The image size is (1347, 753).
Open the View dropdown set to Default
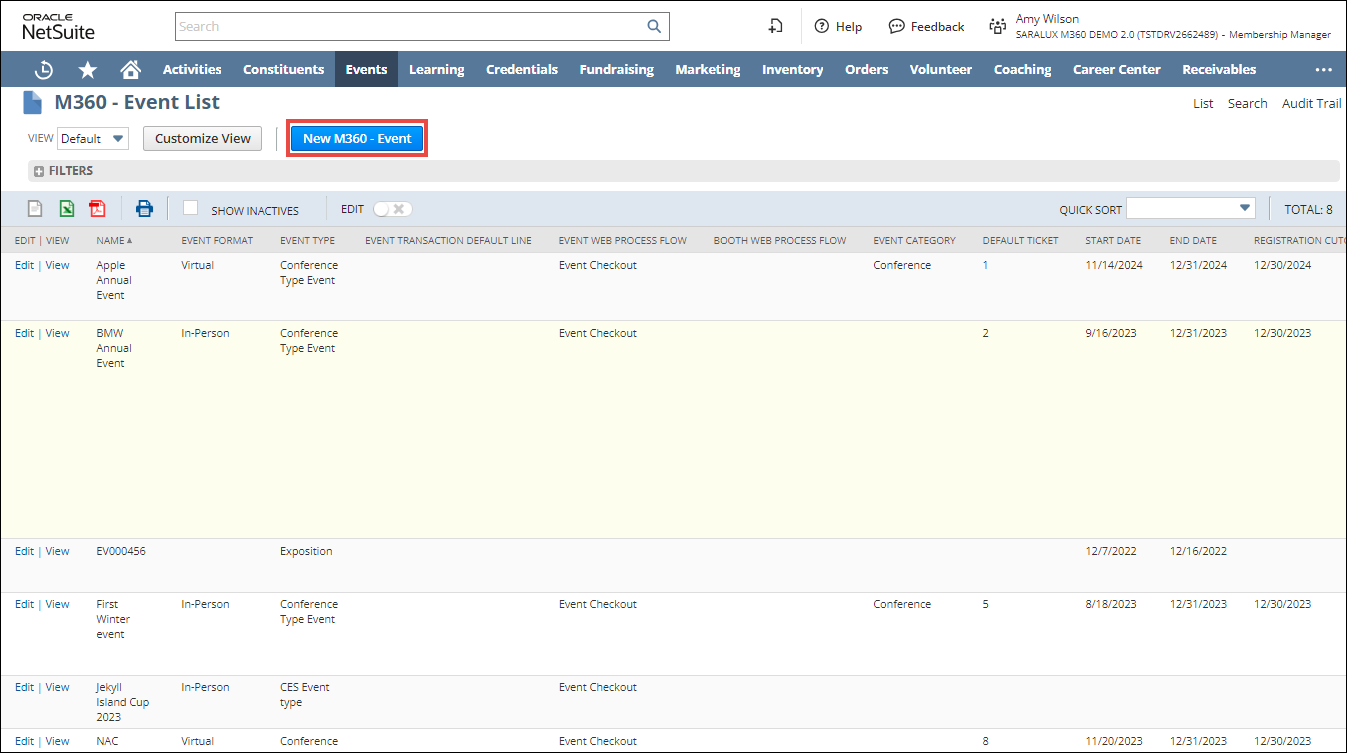pyautogui.click(x=93, y=139)
